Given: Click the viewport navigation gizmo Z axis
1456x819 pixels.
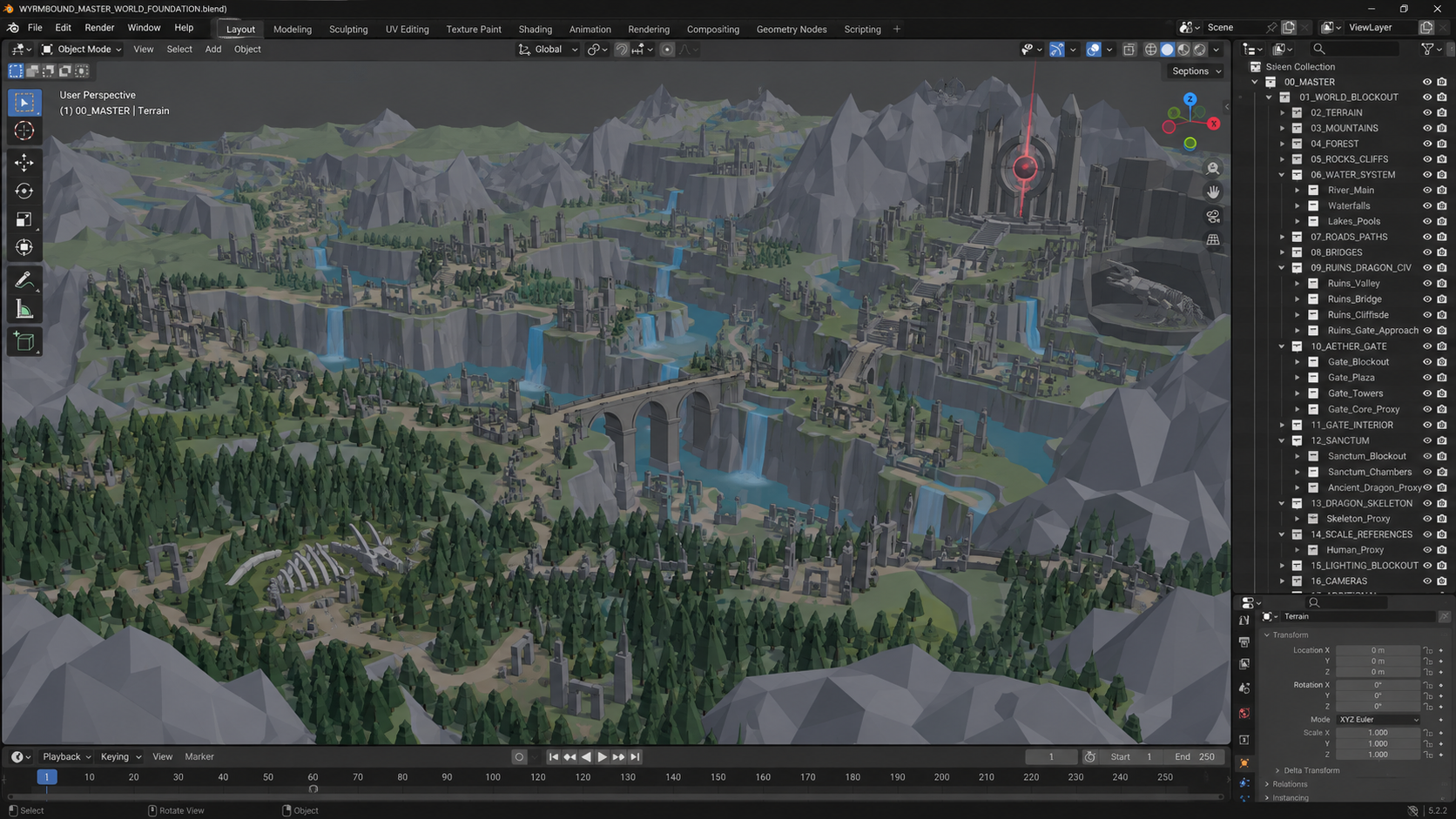Looking at the screenshot, I should [1190, 99].
